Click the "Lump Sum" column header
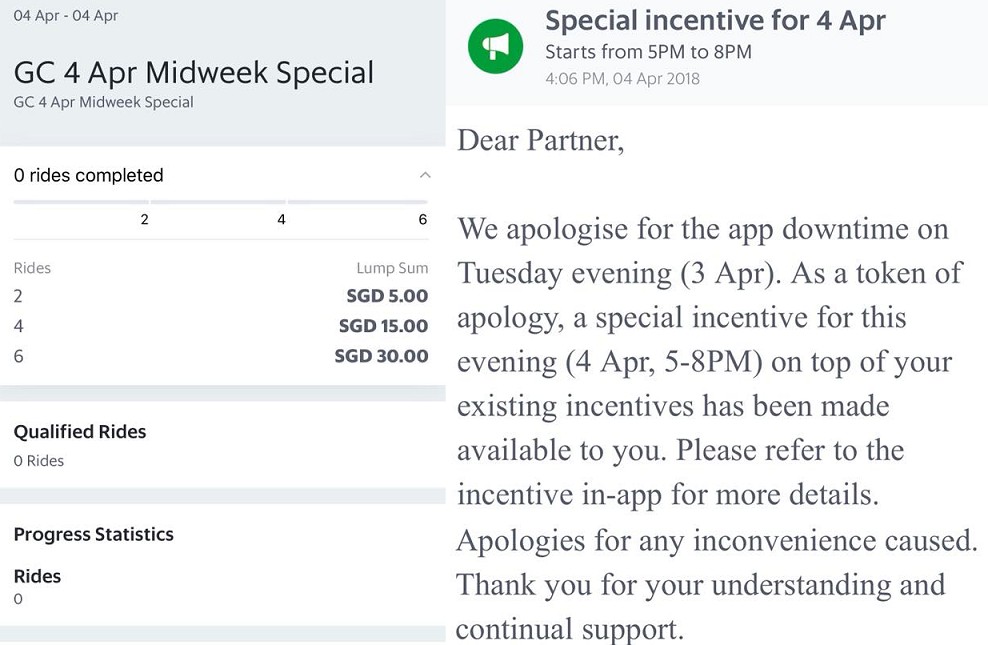The width and height of the screenshot is (988, 645). click(392, 268)
